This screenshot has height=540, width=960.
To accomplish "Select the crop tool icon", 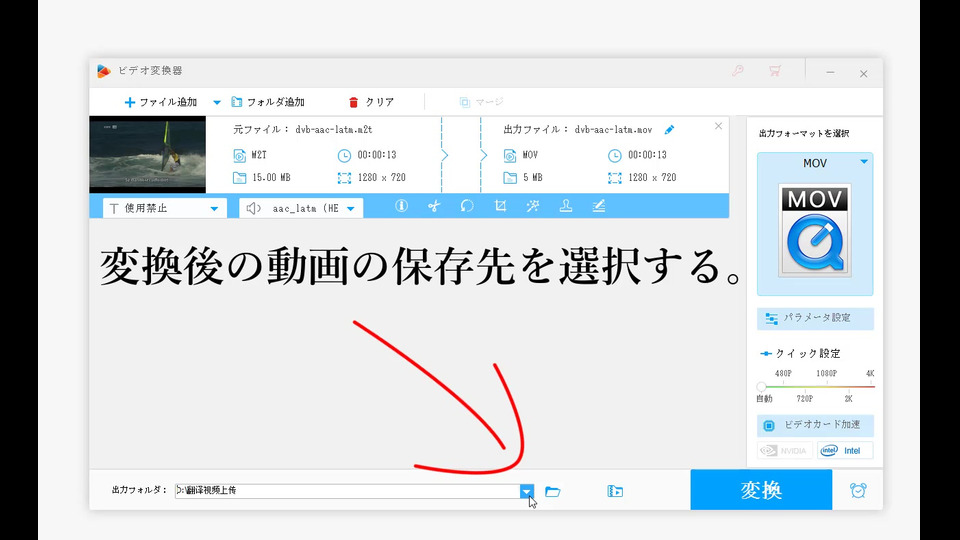I will [x=500, y=206].
